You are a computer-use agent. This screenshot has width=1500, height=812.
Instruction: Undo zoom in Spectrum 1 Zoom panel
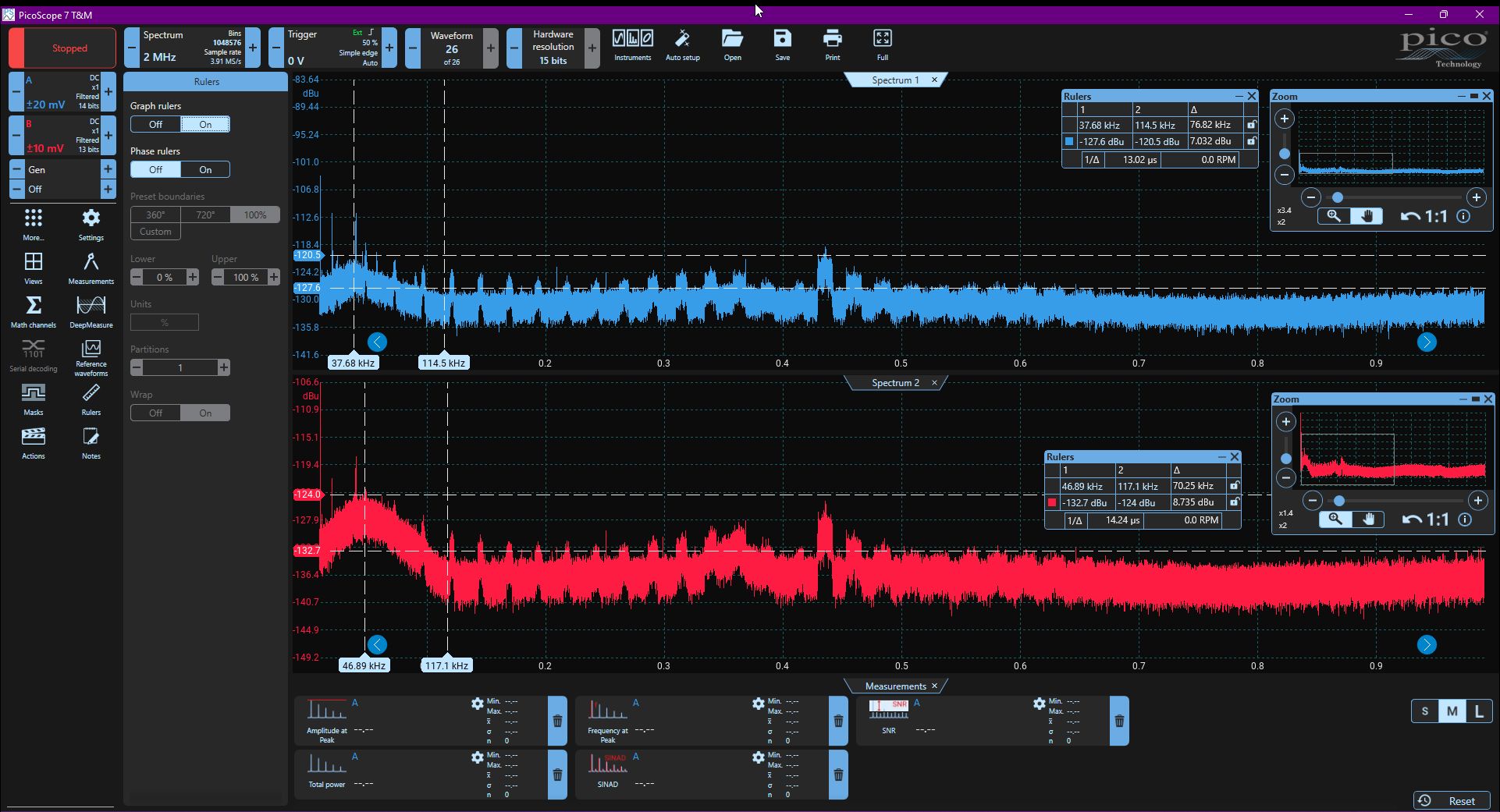tap(1410, 217)
